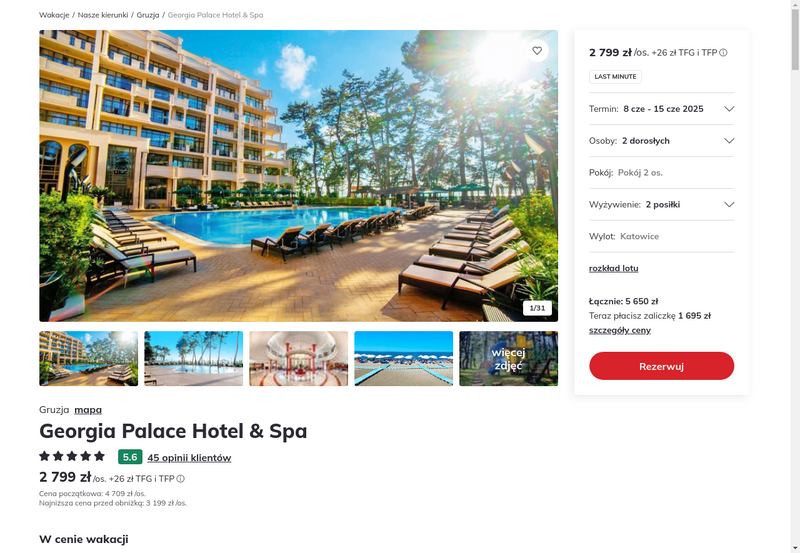Expand the Wyżywienie meals dropdown
Screen dimensions: 800x553
pos(661,205)
